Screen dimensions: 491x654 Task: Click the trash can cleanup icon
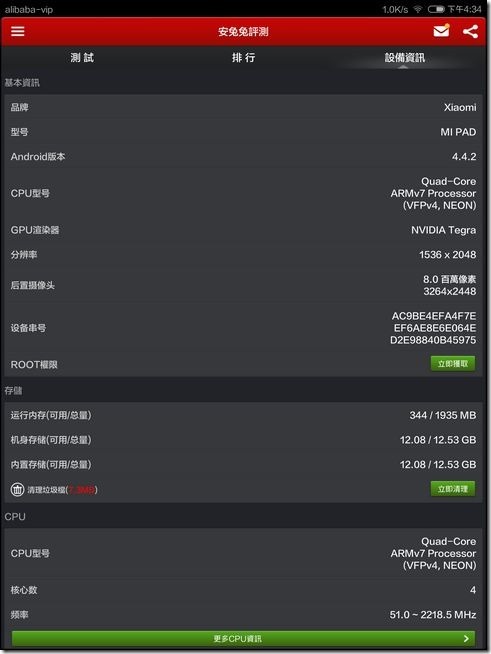point(17,489)
